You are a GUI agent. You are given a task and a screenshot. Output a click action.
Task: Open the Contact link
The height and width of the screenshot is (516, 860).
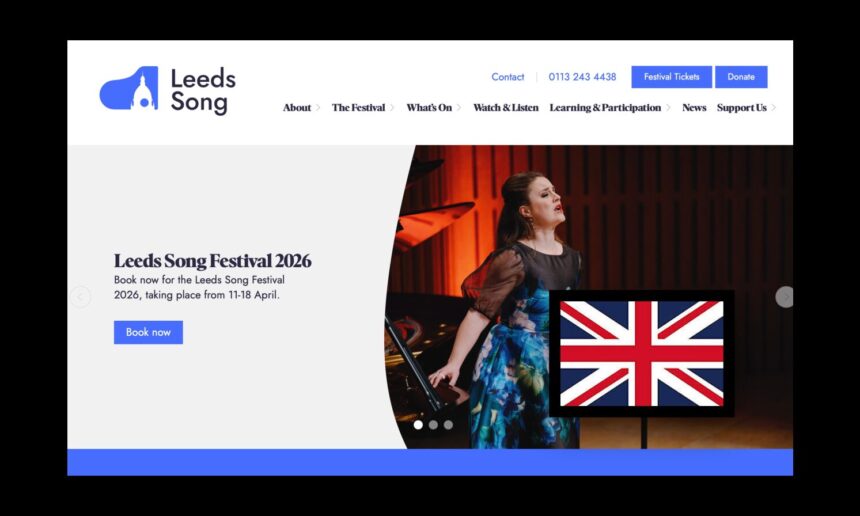coord(507,77)
